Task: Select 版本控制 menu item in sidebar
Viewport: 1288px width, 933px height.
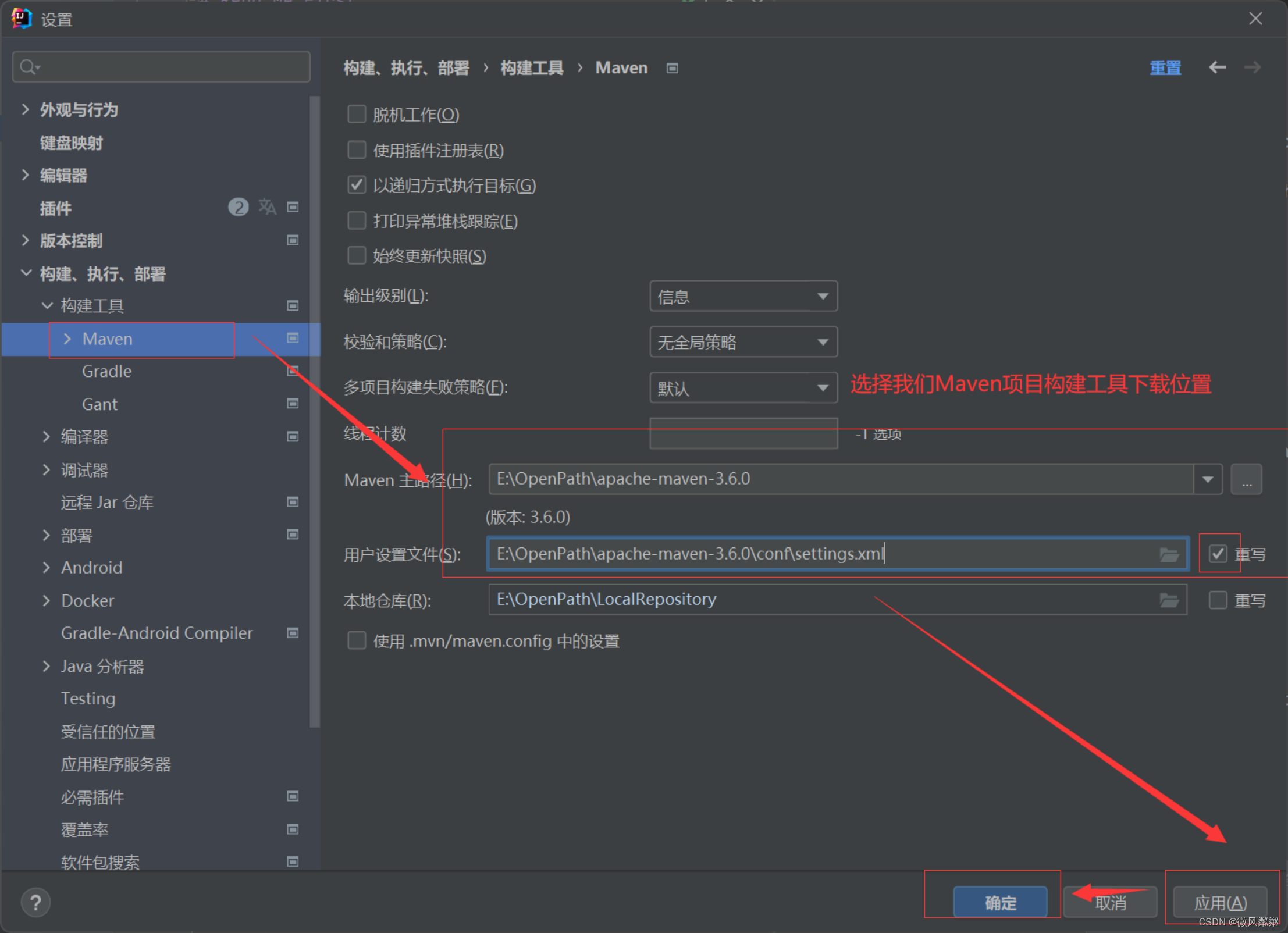Action: pos(71,240)
